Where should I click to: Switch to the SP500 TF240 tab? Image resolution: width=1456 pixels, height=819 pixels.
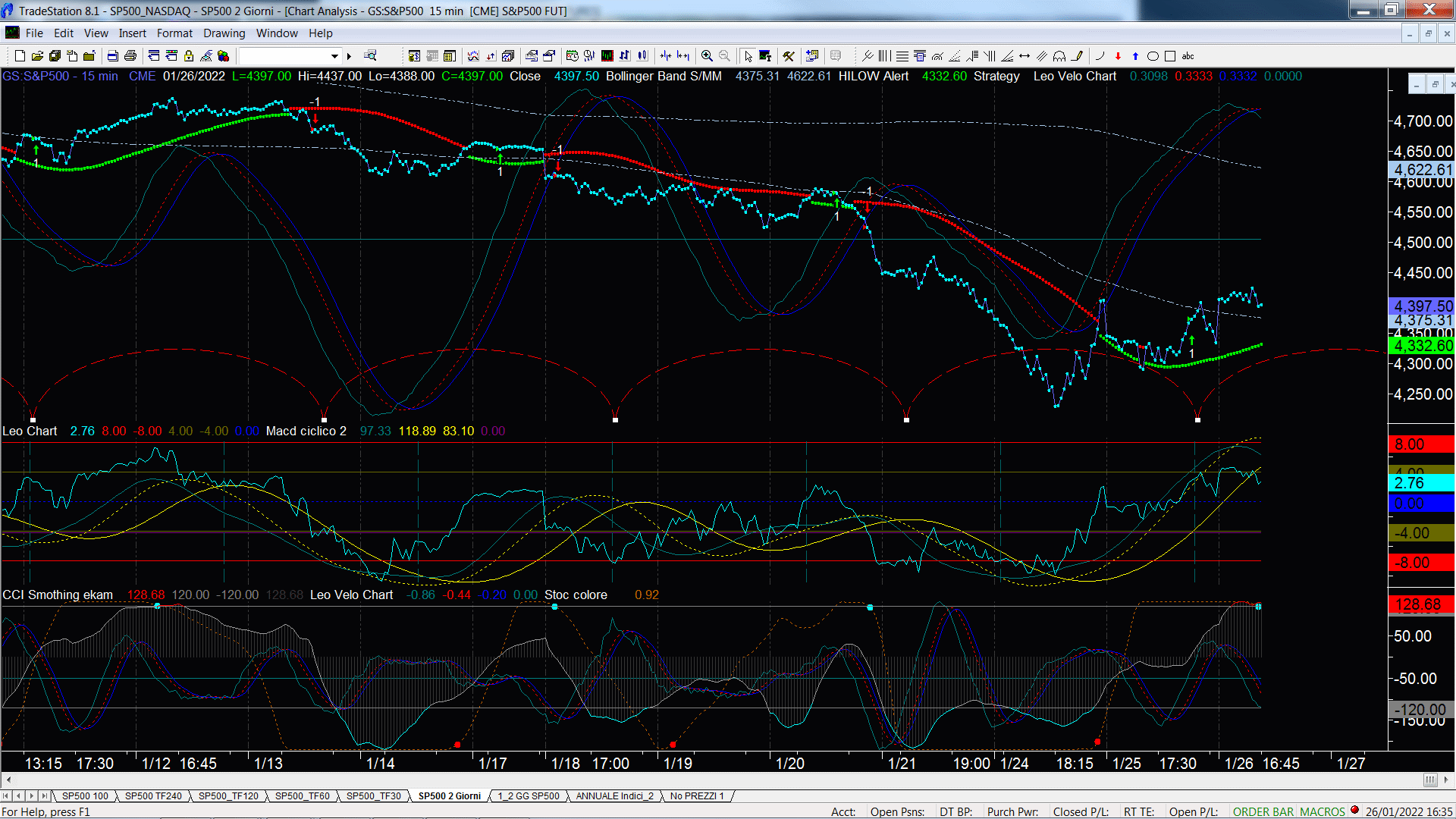tap(153, 795)
